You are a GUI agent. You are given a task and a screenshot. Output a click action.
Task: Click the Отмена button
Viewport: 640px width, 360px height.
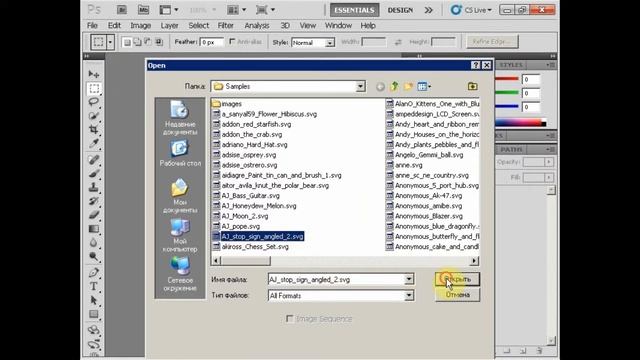point(457,295)
